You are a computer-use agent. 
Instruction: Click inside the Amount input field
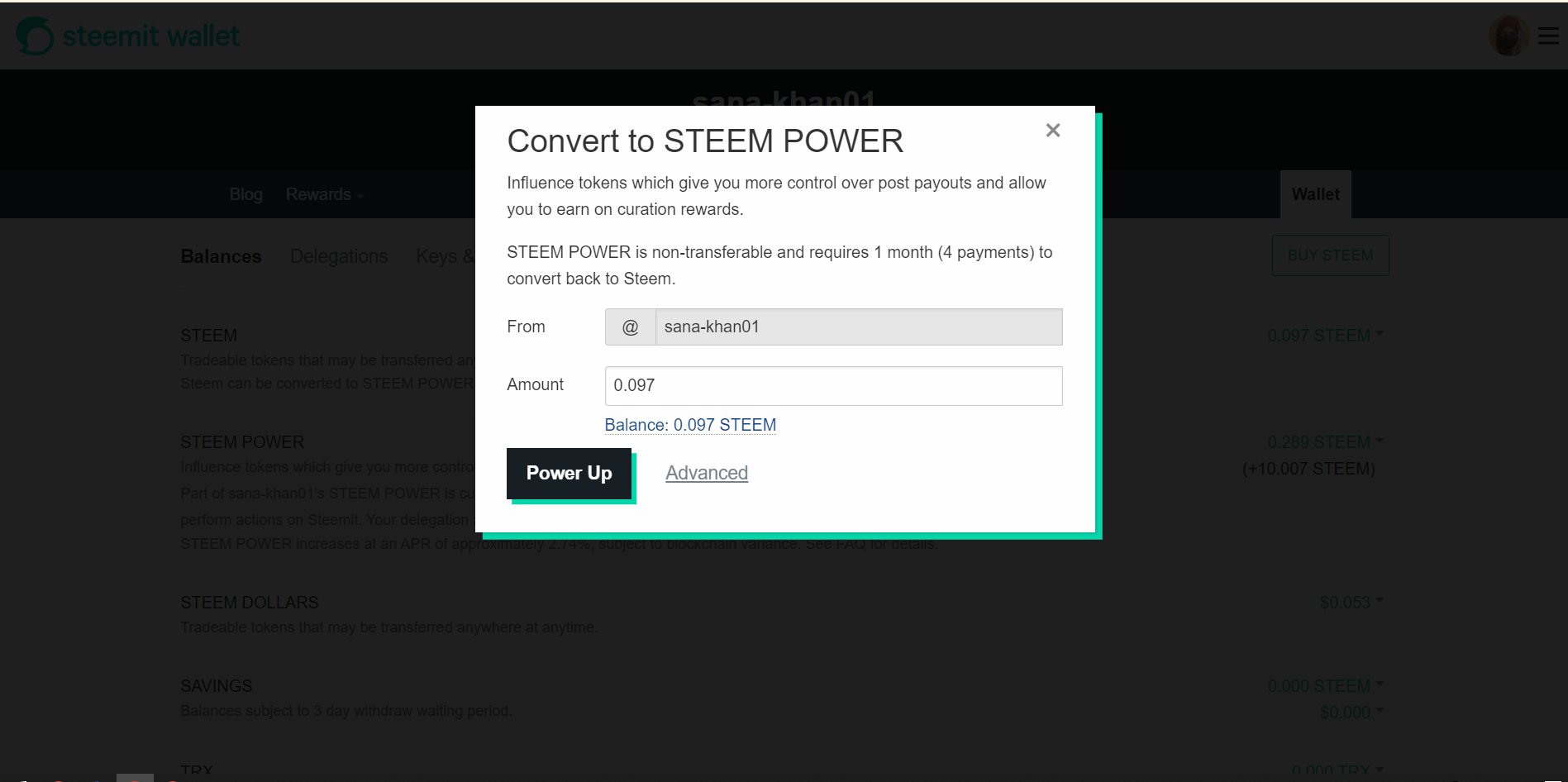(x=833, y=385)
